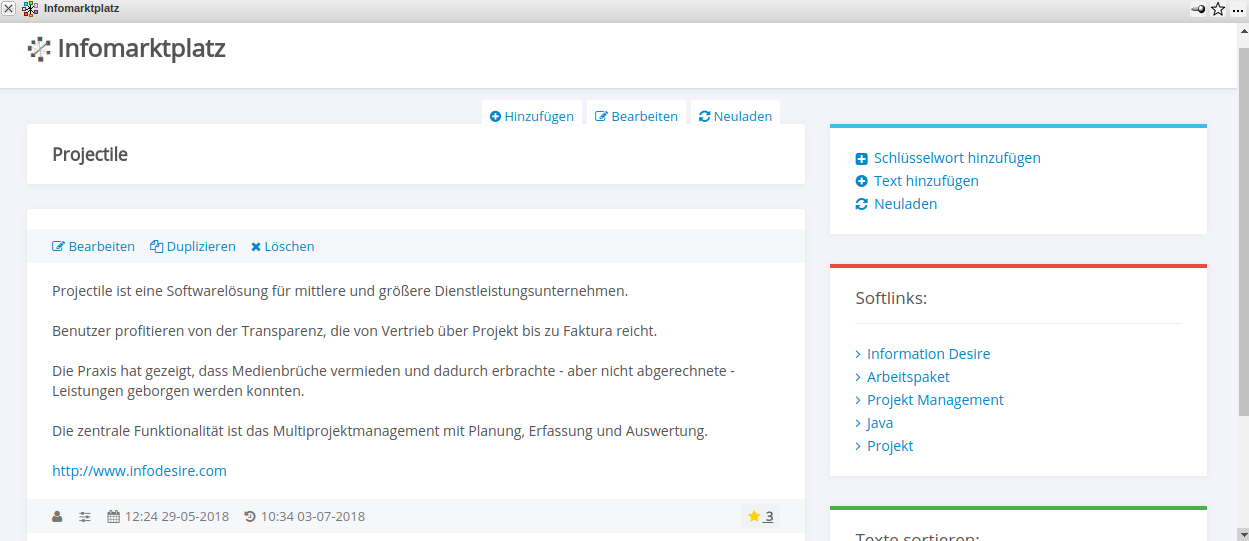Select the Bearbeiten tab above the Projectile title
This screenshot has height=541, width=1249.
pos(636,116)
